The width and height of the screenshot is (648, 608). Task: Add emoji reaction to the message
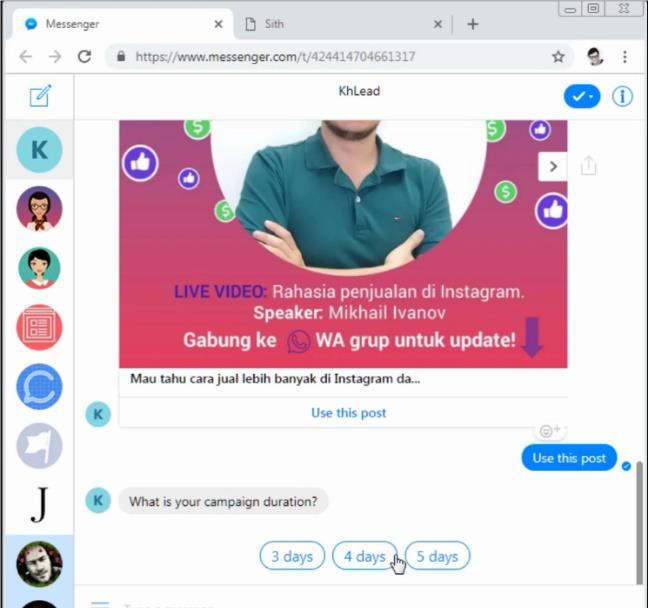click(x=550, y=431)
